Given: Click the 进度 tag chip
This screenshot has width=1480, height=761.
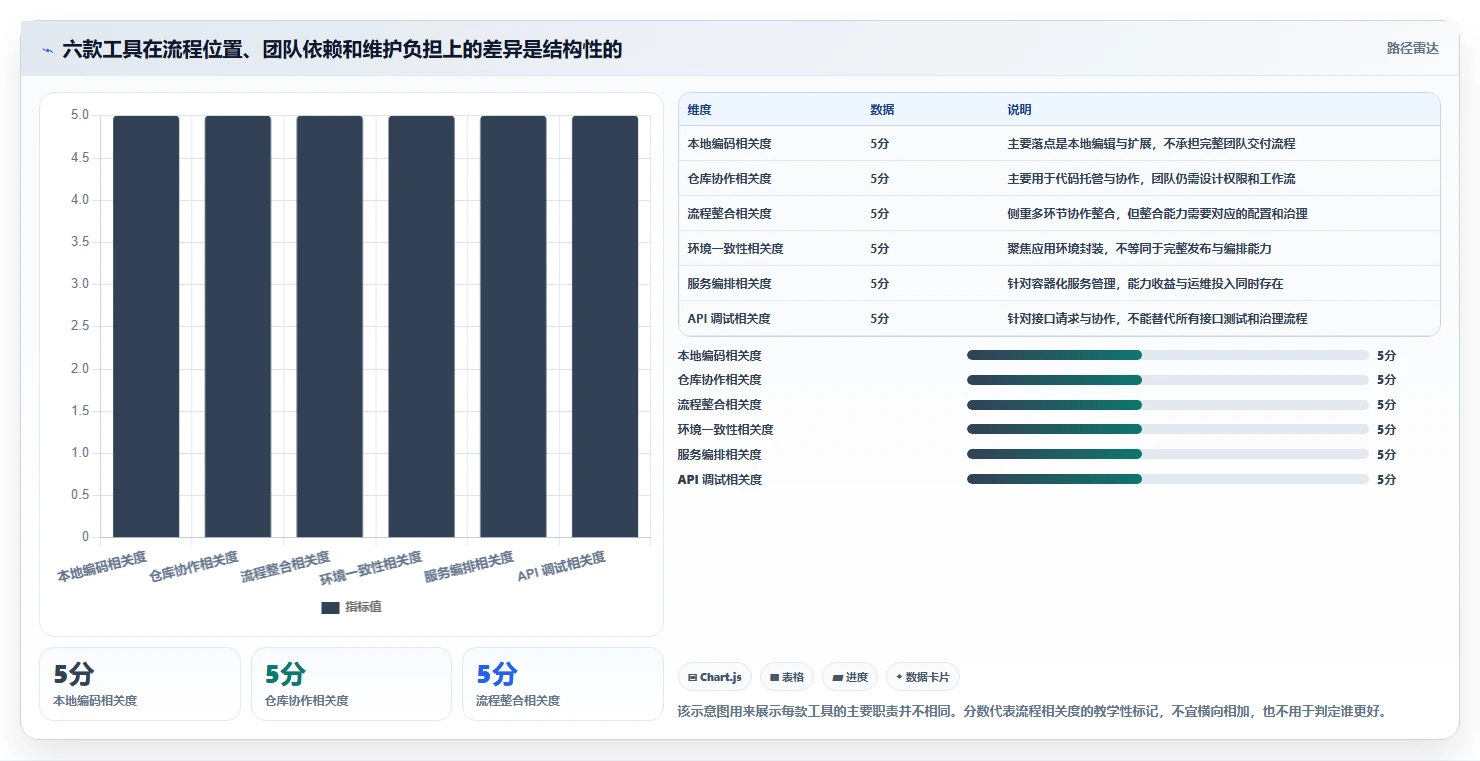Looking at the screenshot, I should pos(850,677).
